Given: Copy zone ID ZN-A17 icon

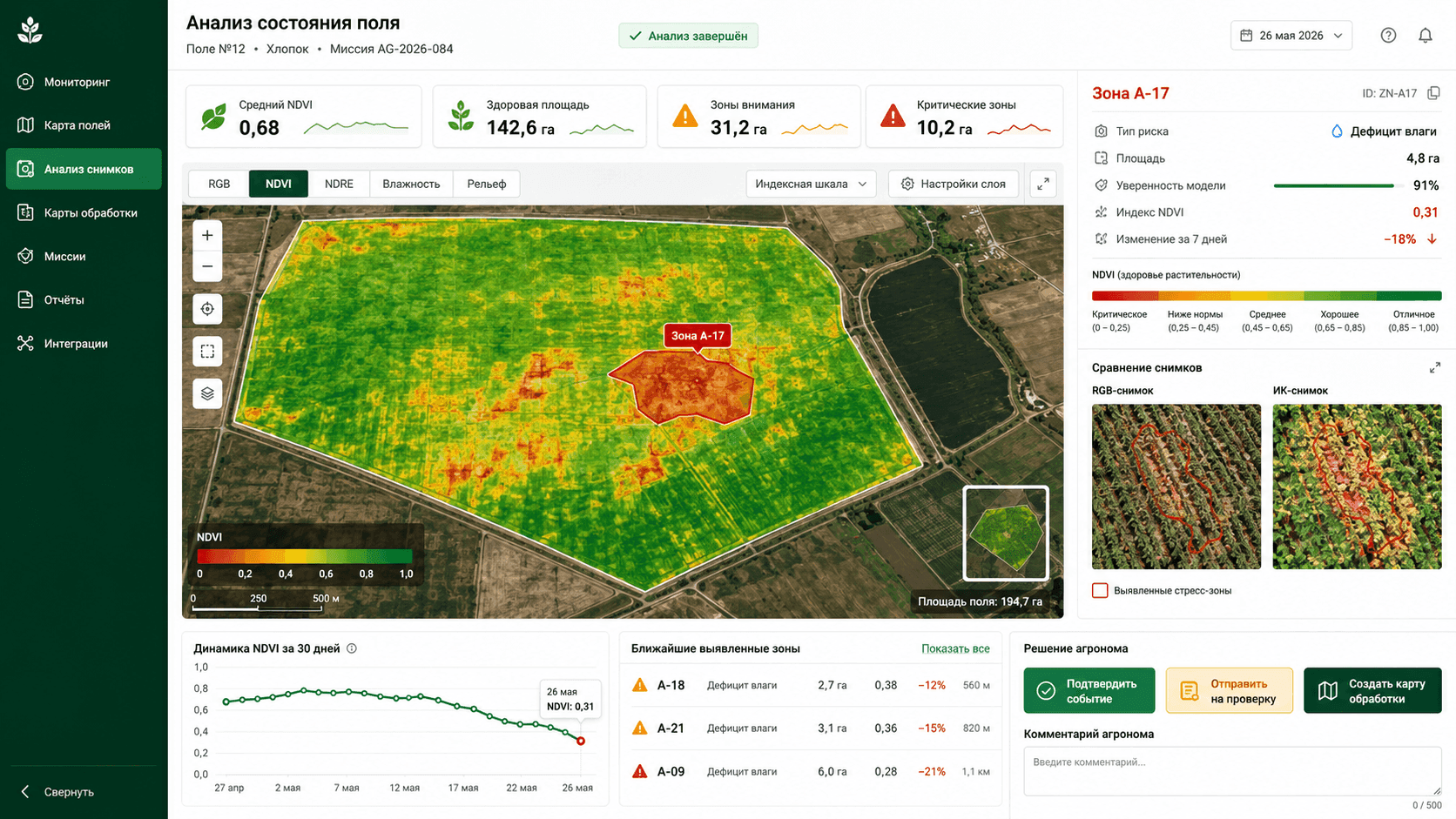Looking at the screenshot, I should click(x=1433, y=93).
